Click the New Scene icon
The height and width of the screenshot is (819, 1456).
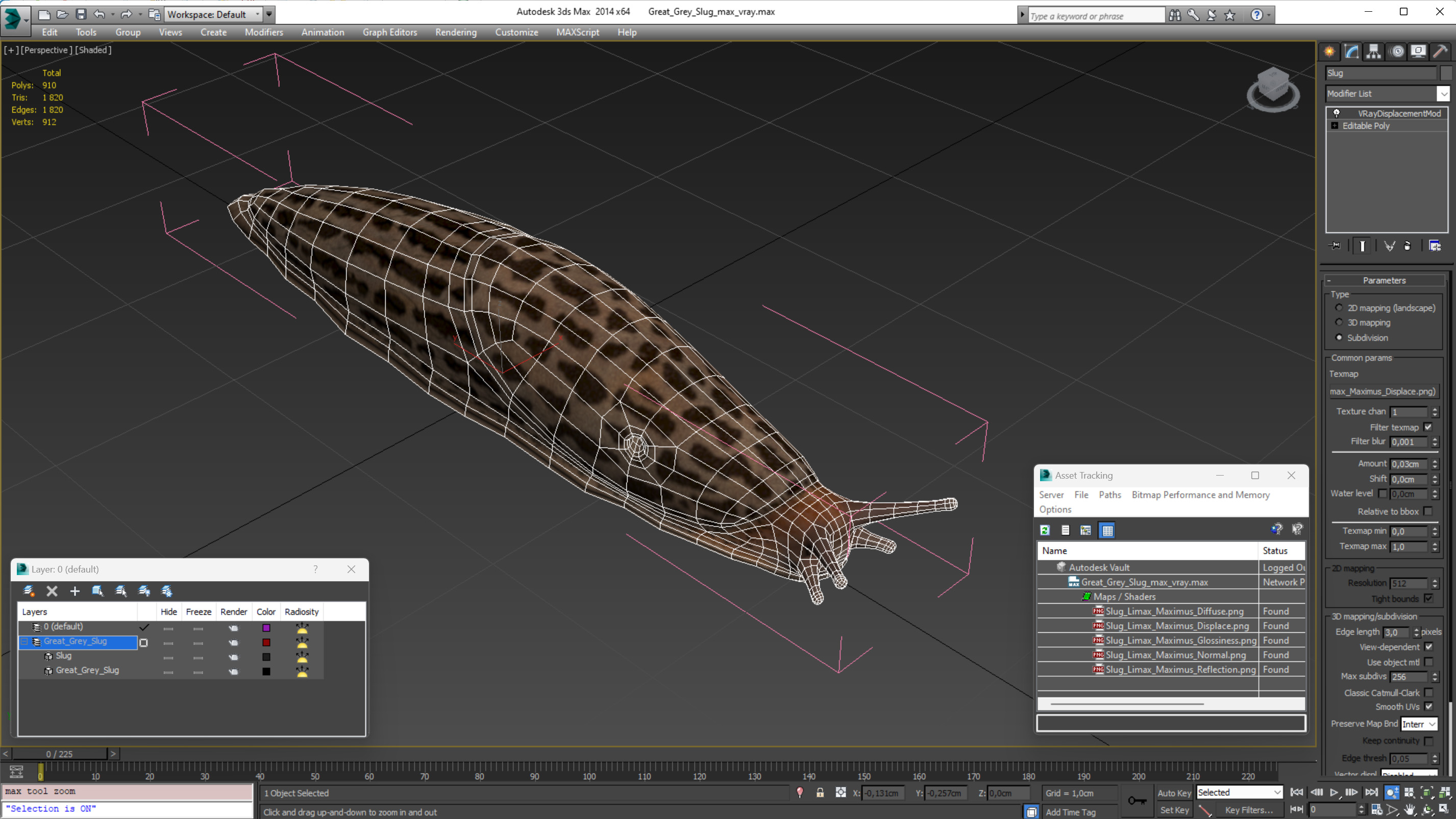[x=44, y=14]
